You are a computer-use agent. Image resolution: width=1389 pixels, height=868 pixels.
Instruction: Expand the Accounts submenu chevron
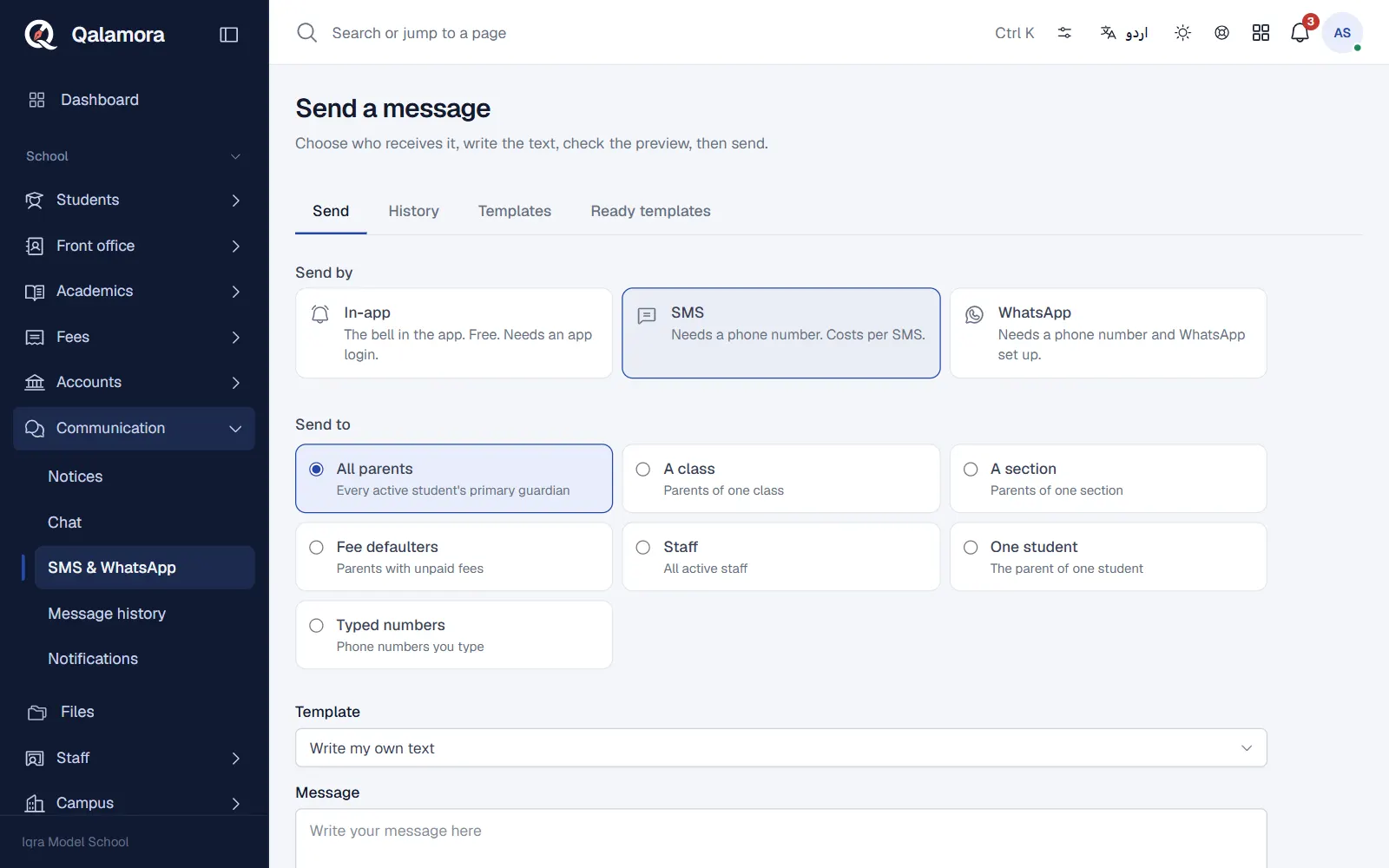(235, 383)
